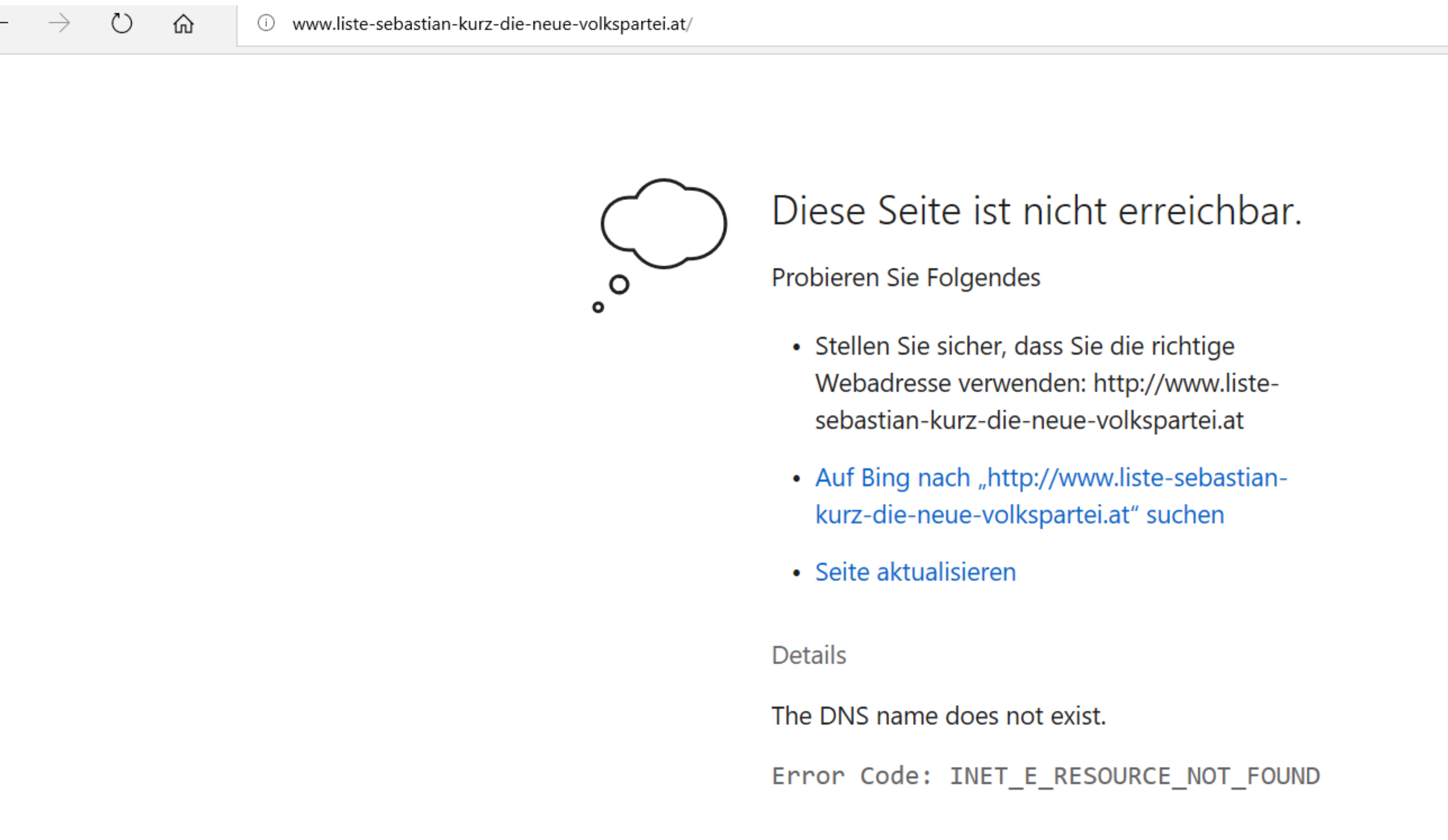The width and height of the screenshot is (1448, 840).
Task: Click the smallest thought bubble circle
Action: (598, 307)
